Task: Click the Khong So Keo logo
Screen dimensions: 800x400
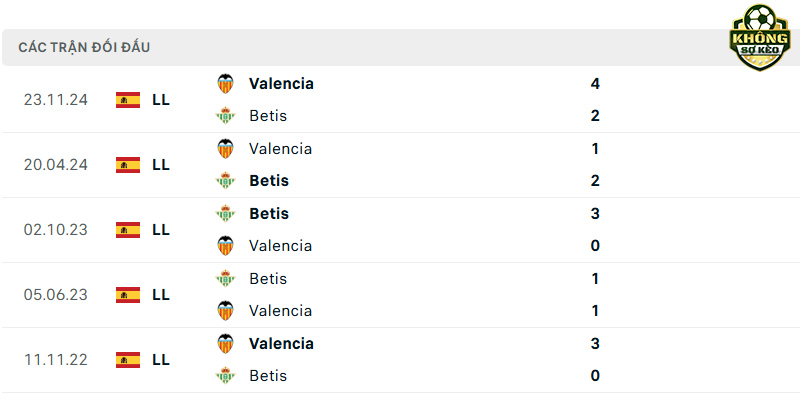Action: 760,37
